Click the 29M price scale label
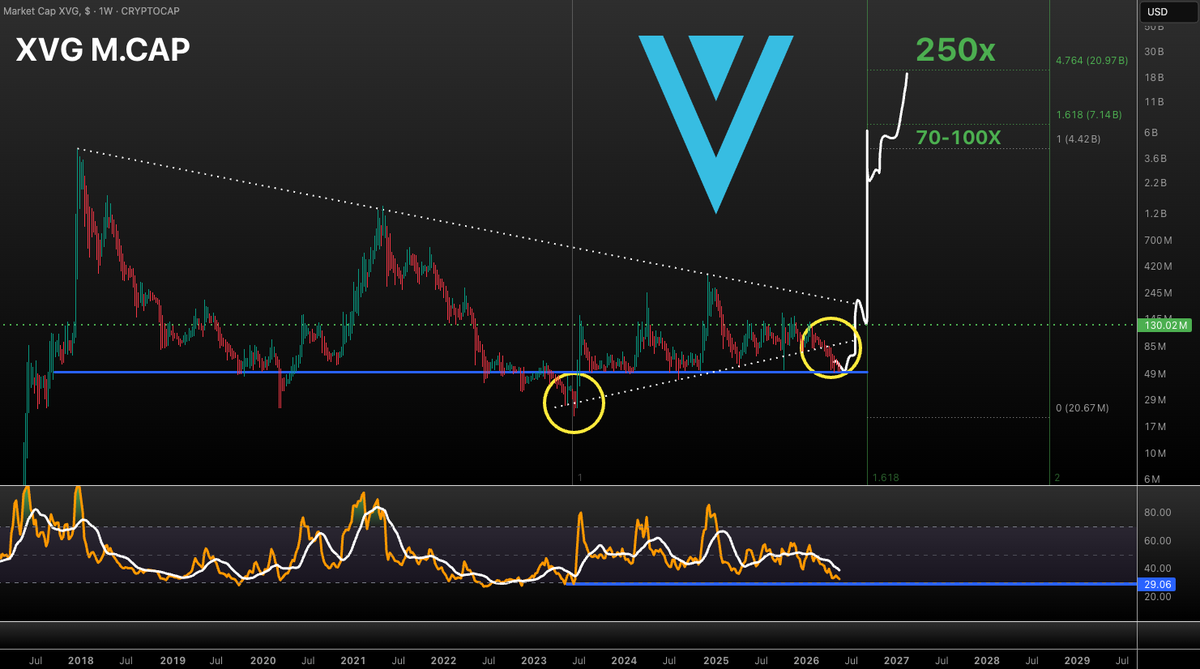Image resolution: width=1200 pixels, height=669 pixels. click(x=1155, y=400)
